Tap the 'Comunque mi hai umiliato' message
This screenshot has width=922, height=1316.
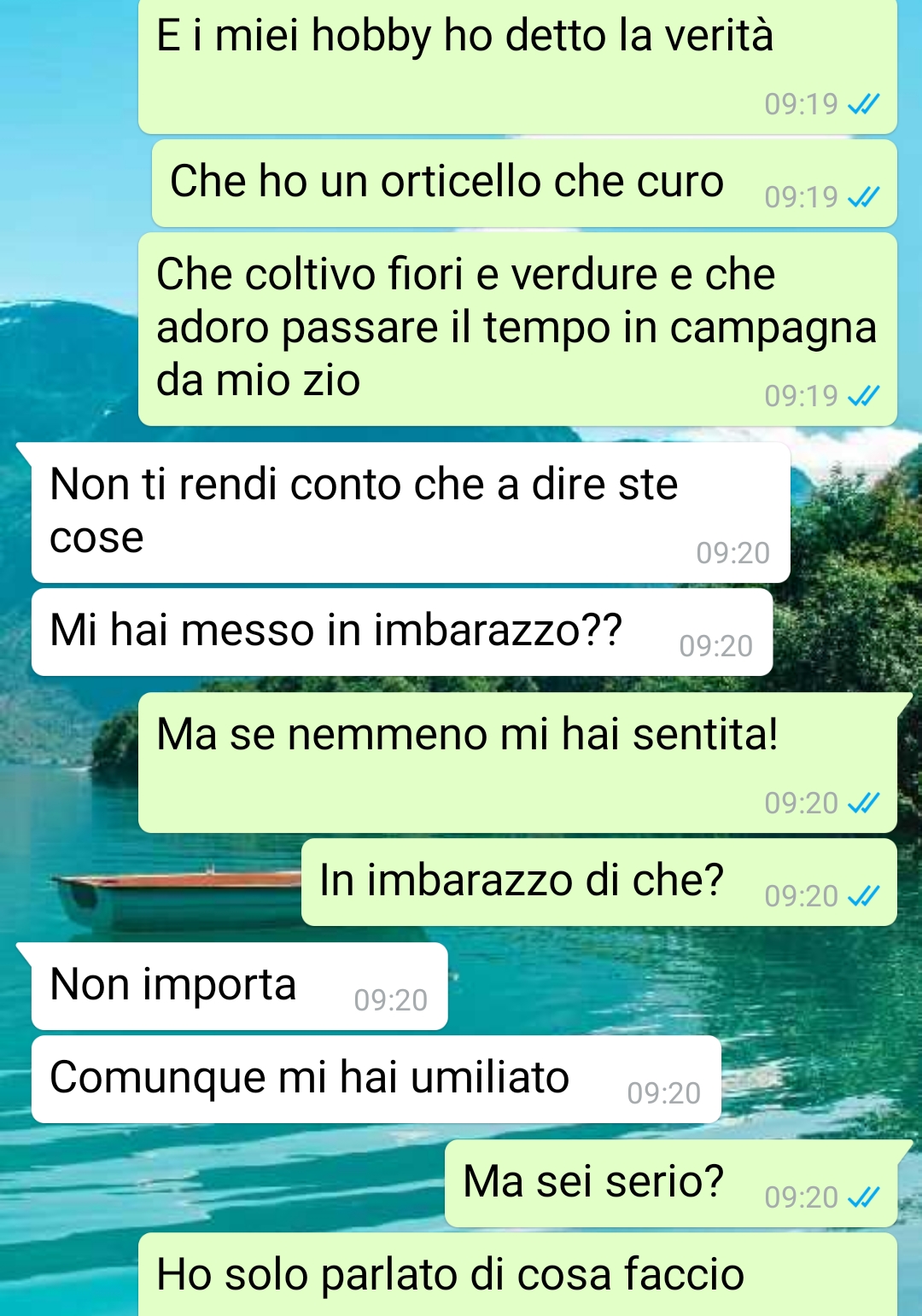point(376,1080)
